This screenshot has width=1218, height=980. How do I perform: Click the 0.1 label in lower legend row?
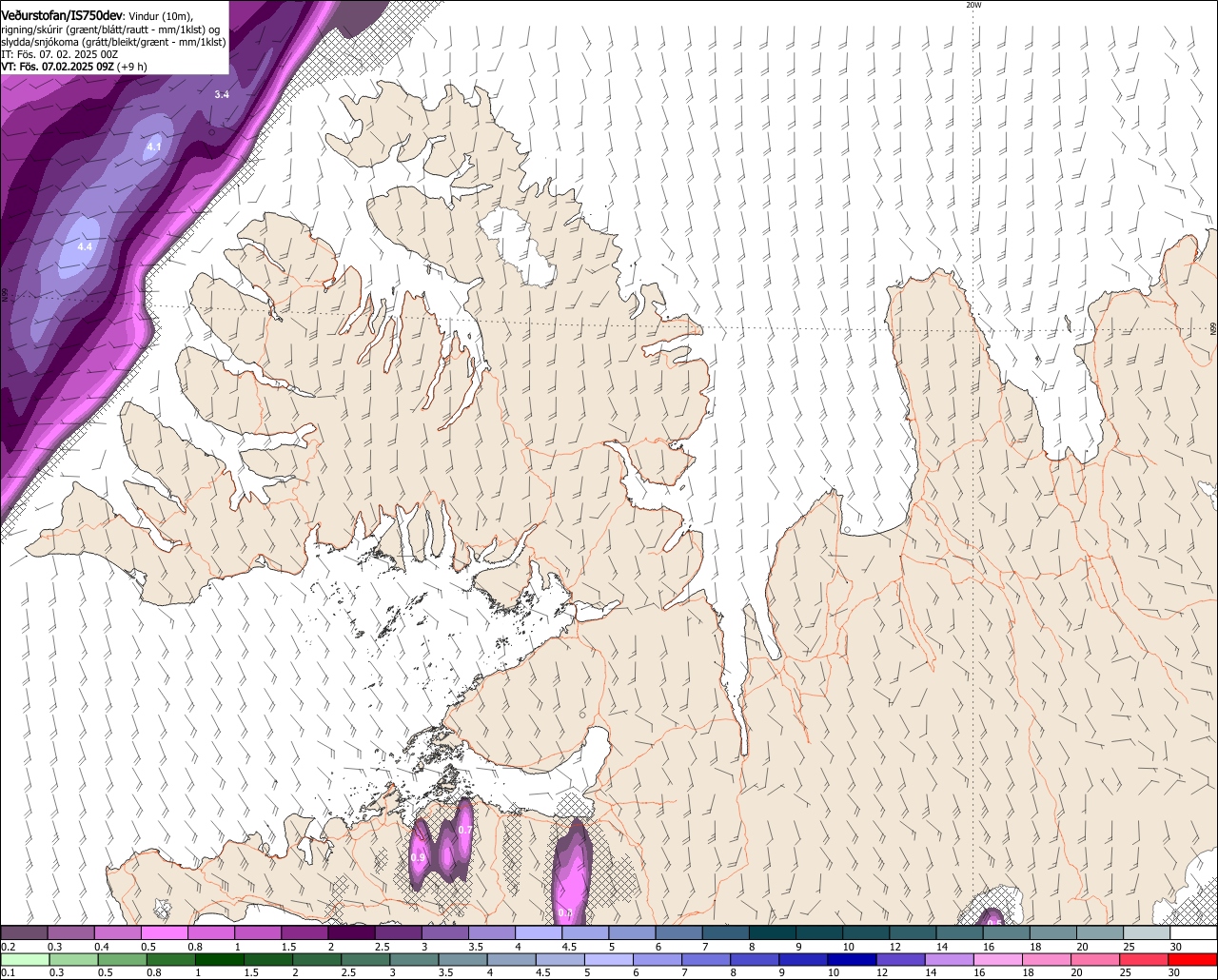[9, 972]
